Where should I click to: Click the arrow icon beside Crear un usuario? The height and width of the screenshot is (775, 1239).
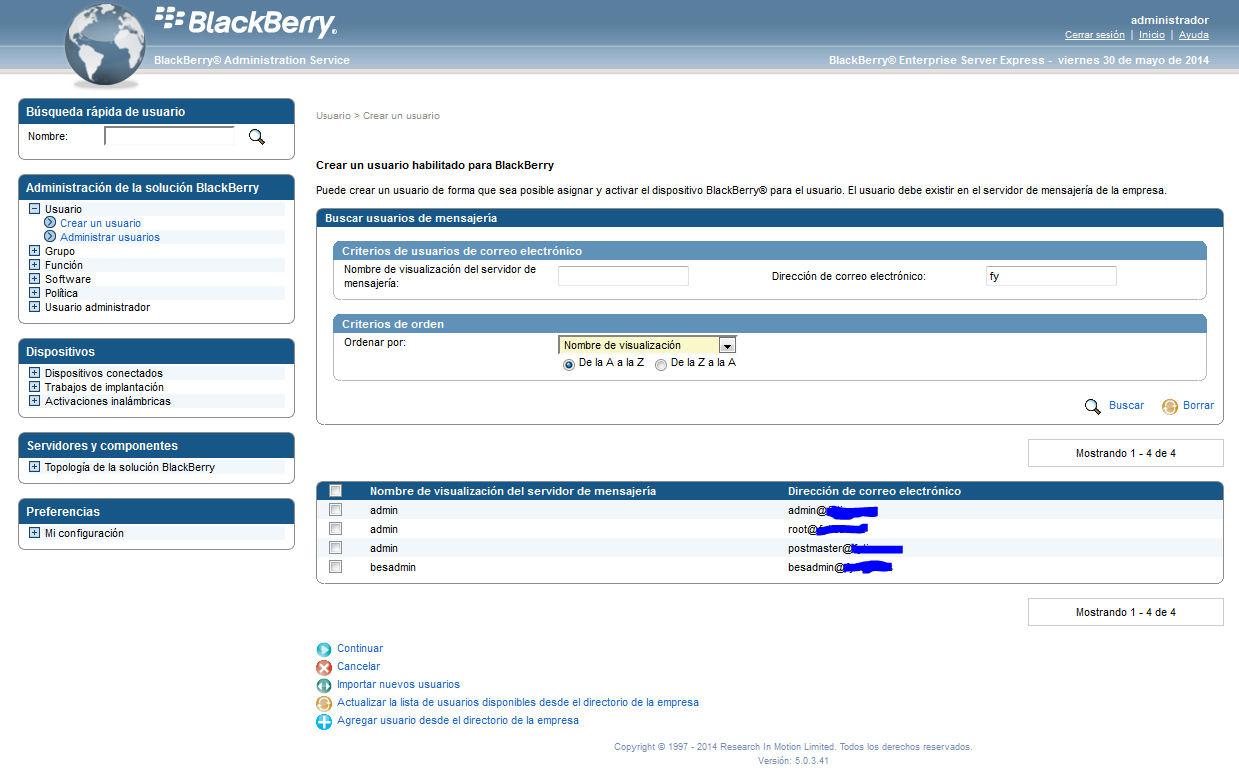pos(50,223)
